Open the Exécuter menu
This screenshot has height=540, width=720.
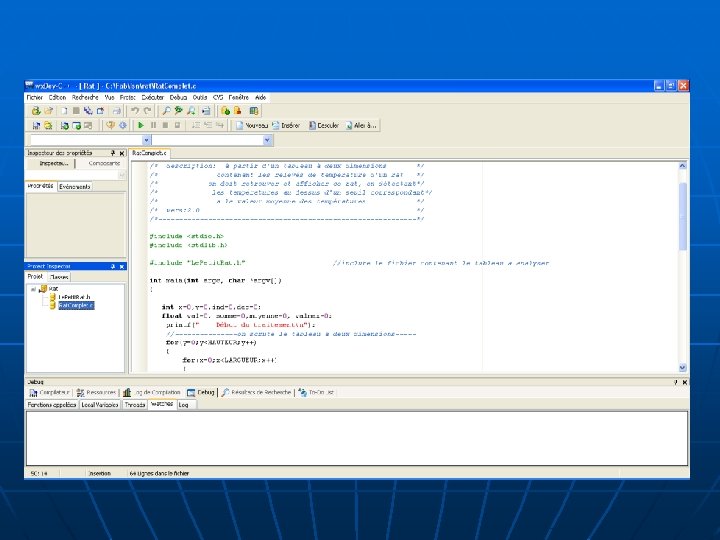153,98
